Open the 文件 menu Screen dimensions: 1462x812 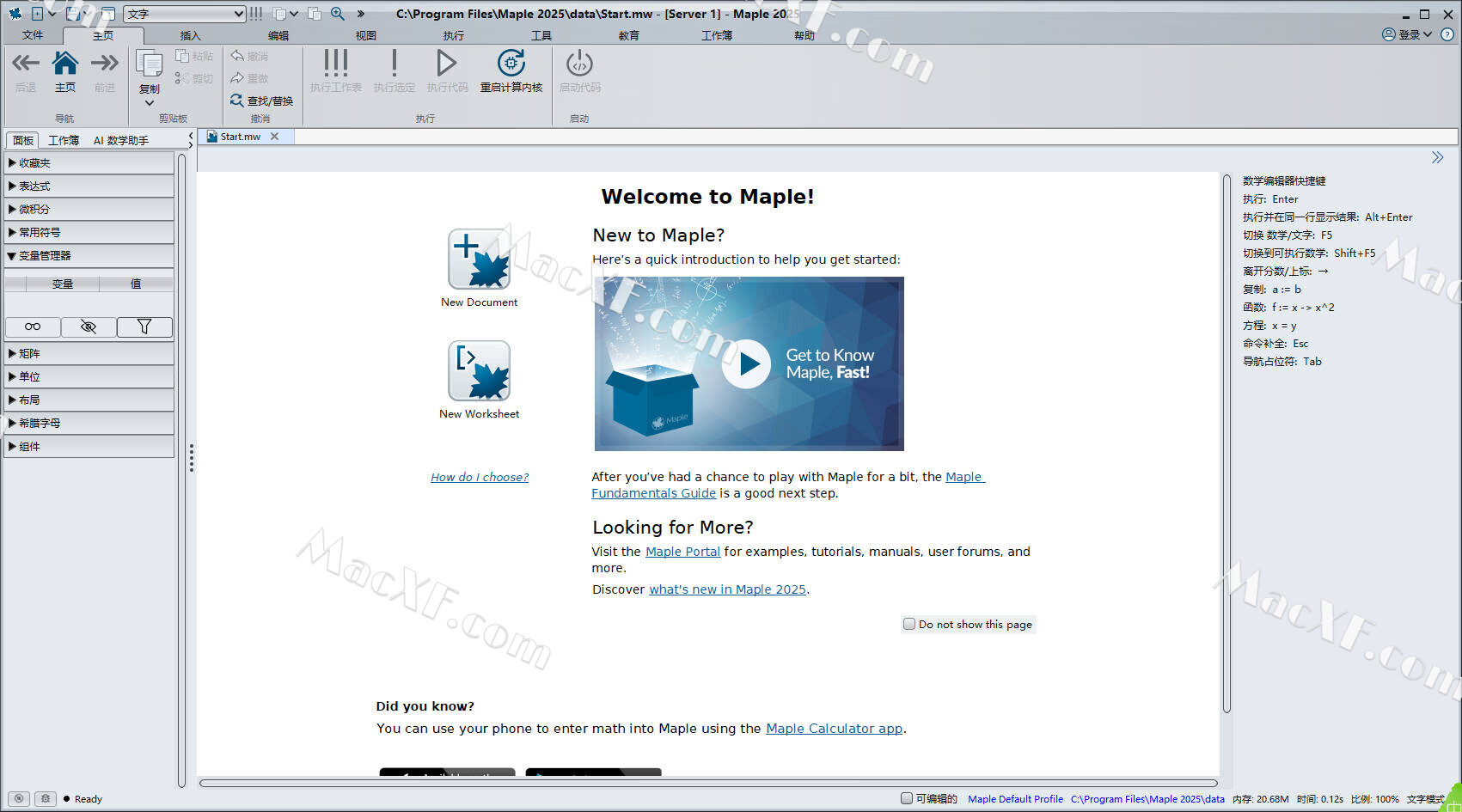33,35
